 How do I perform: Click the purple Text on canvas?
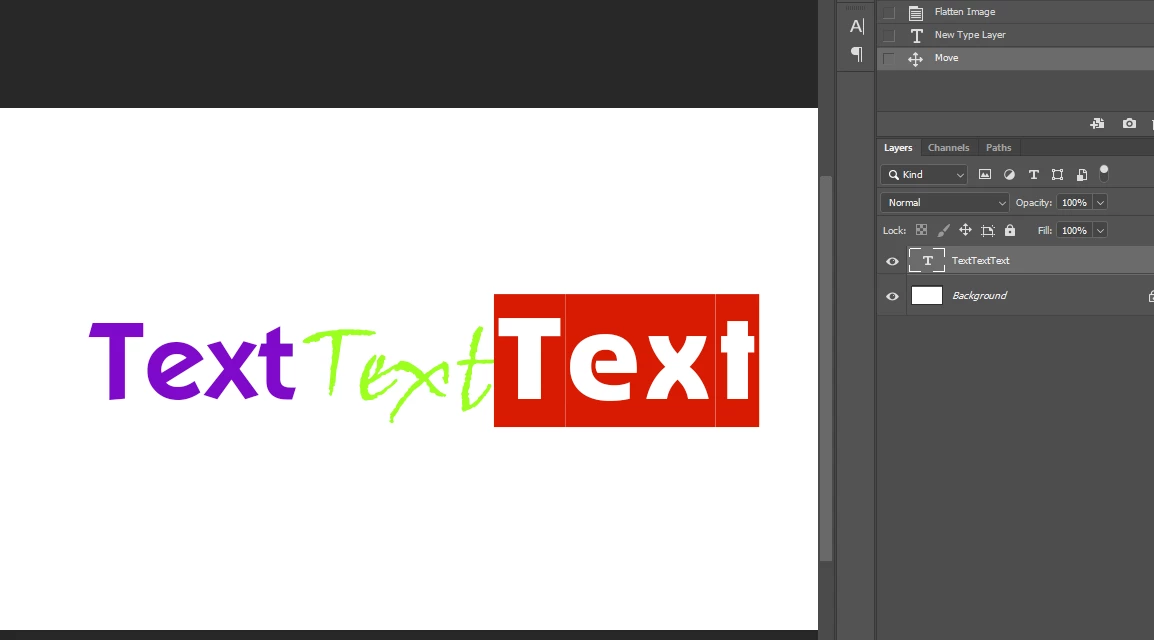click(193, 361)
